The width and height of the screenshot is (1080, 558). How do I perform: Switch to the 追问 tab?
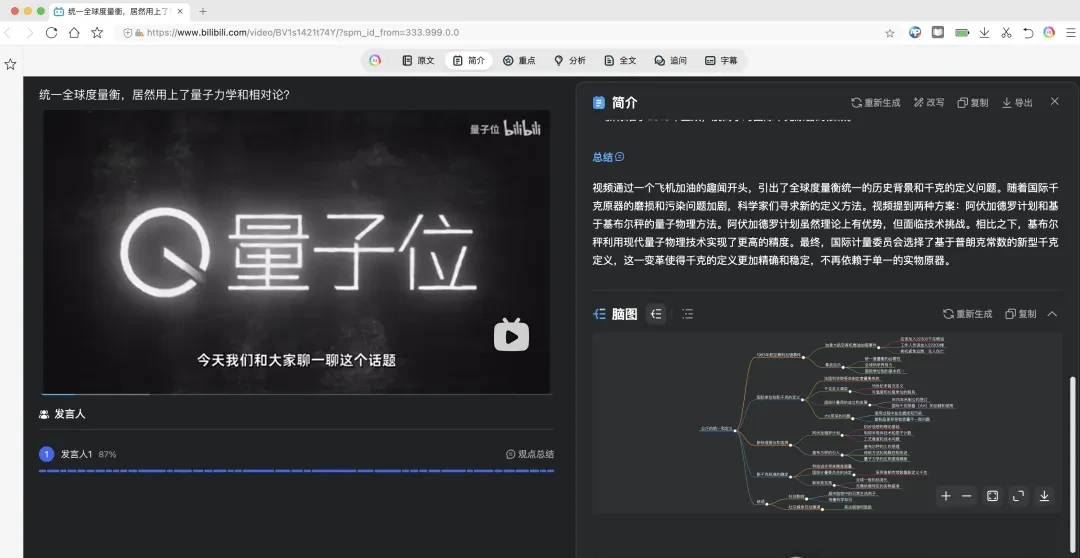(x=671, y=61)
